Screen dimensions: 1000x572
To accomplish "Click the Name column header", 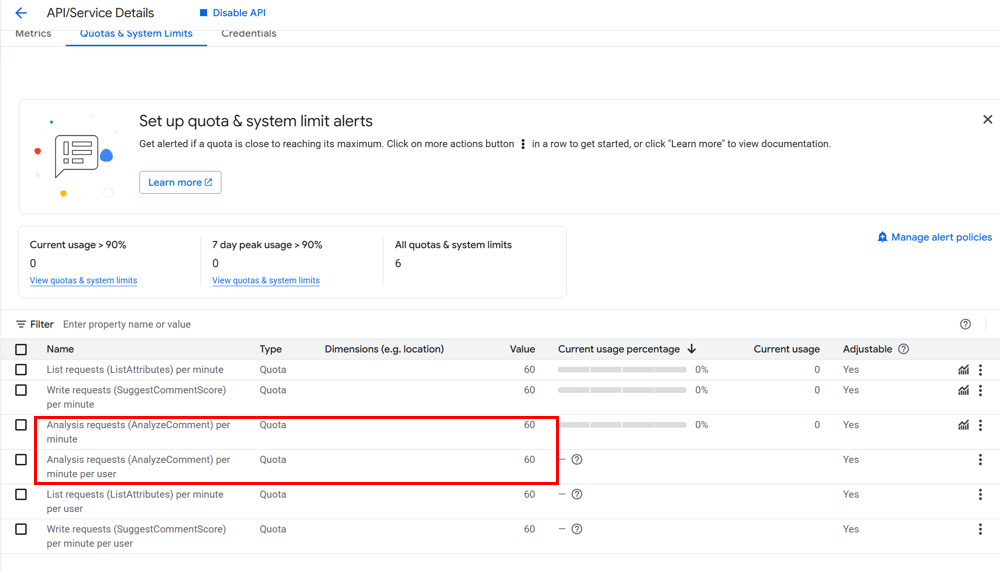I will click(x=60, y=349).
